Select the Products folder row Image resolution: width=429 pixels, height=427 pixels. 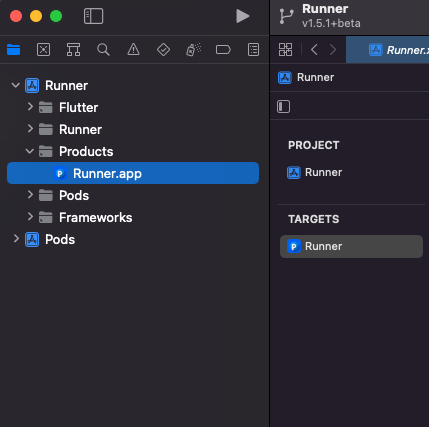133,151
